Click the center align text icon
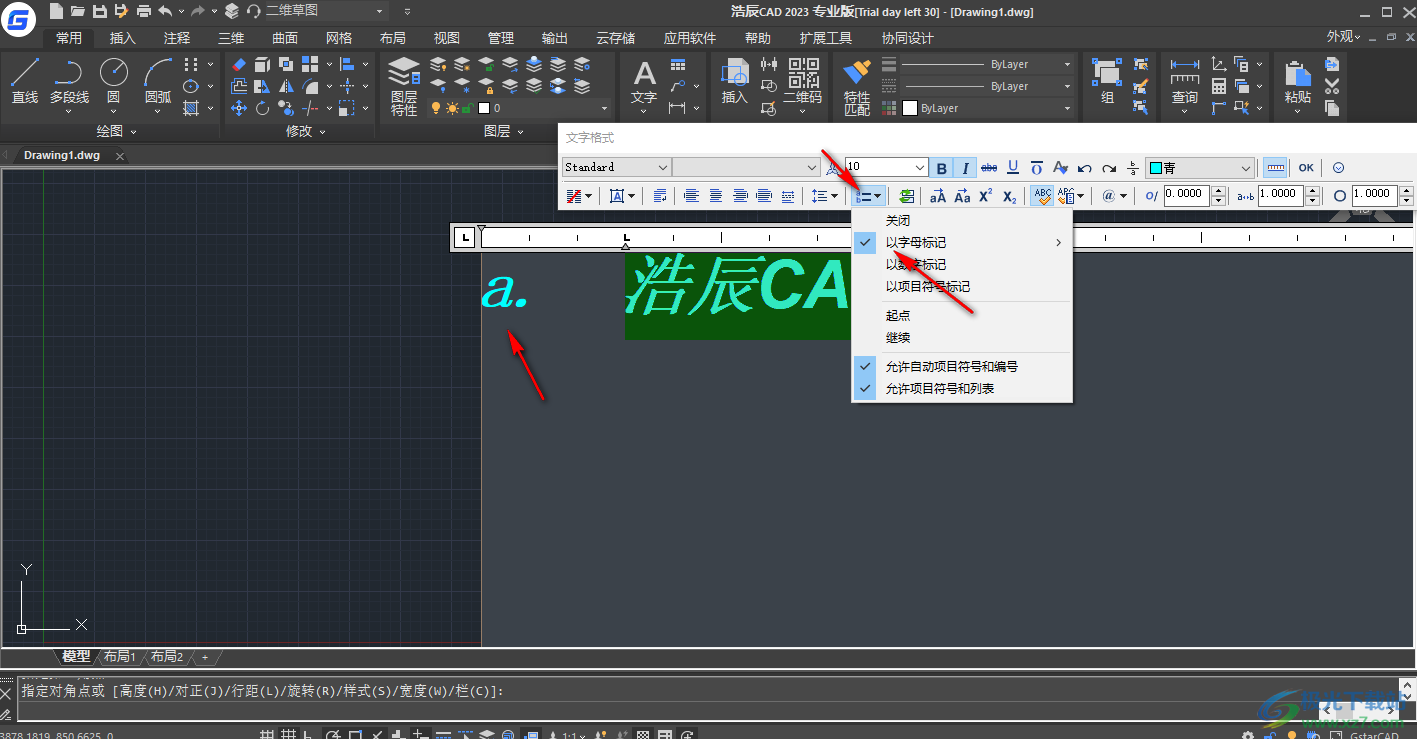Viewport: 1417px width, 739px height. click(716, 196)
